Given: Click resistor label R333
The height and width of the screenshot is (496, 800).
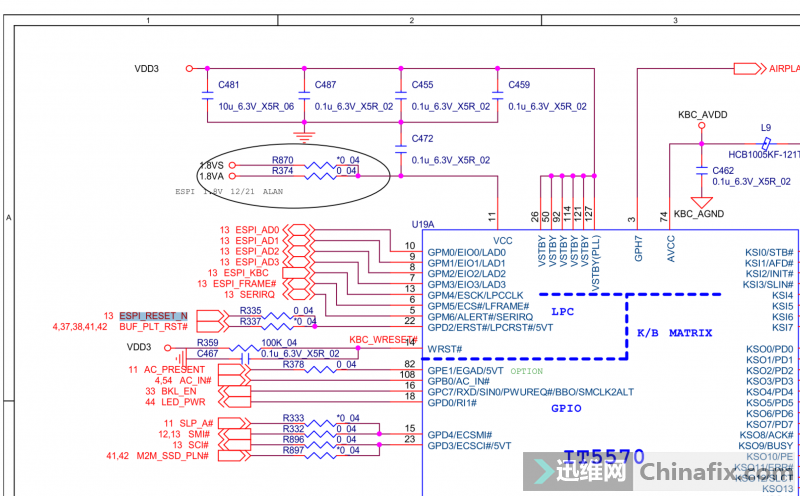Looking at the screenshot, I should 293,418.
